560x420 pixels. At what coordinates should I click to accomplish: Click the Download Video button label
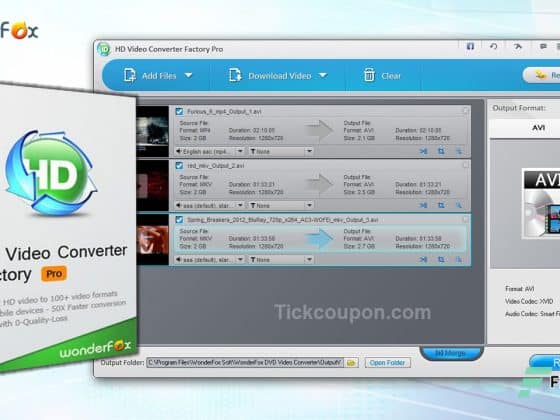point(280,76)
